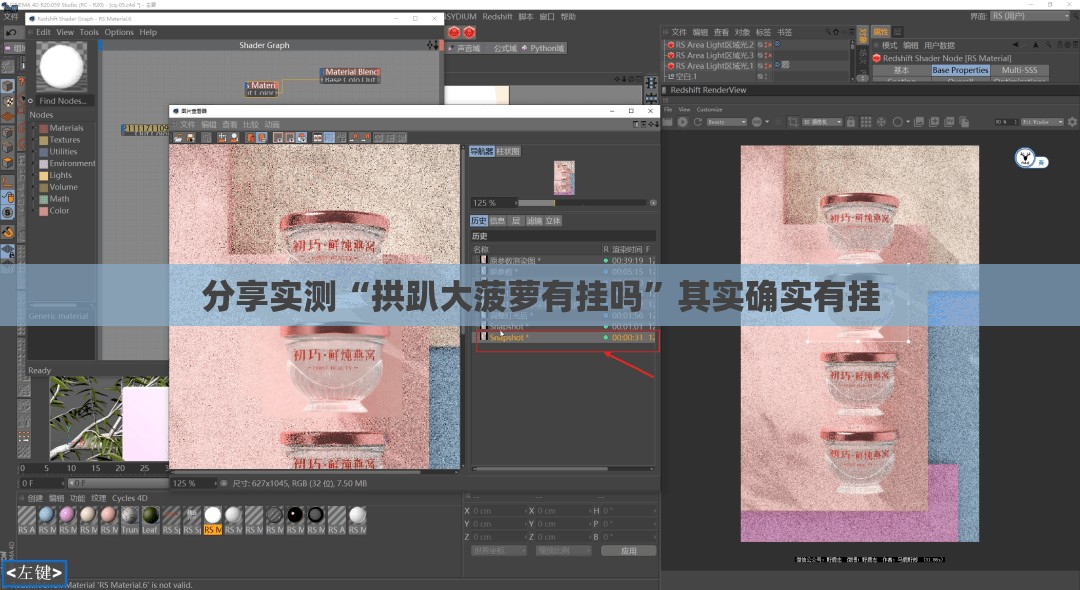Viewport: 1080px width, 590px height.
Task: Toggle the green status dot on the Snapshot entry
Action: tap(606, 336)
